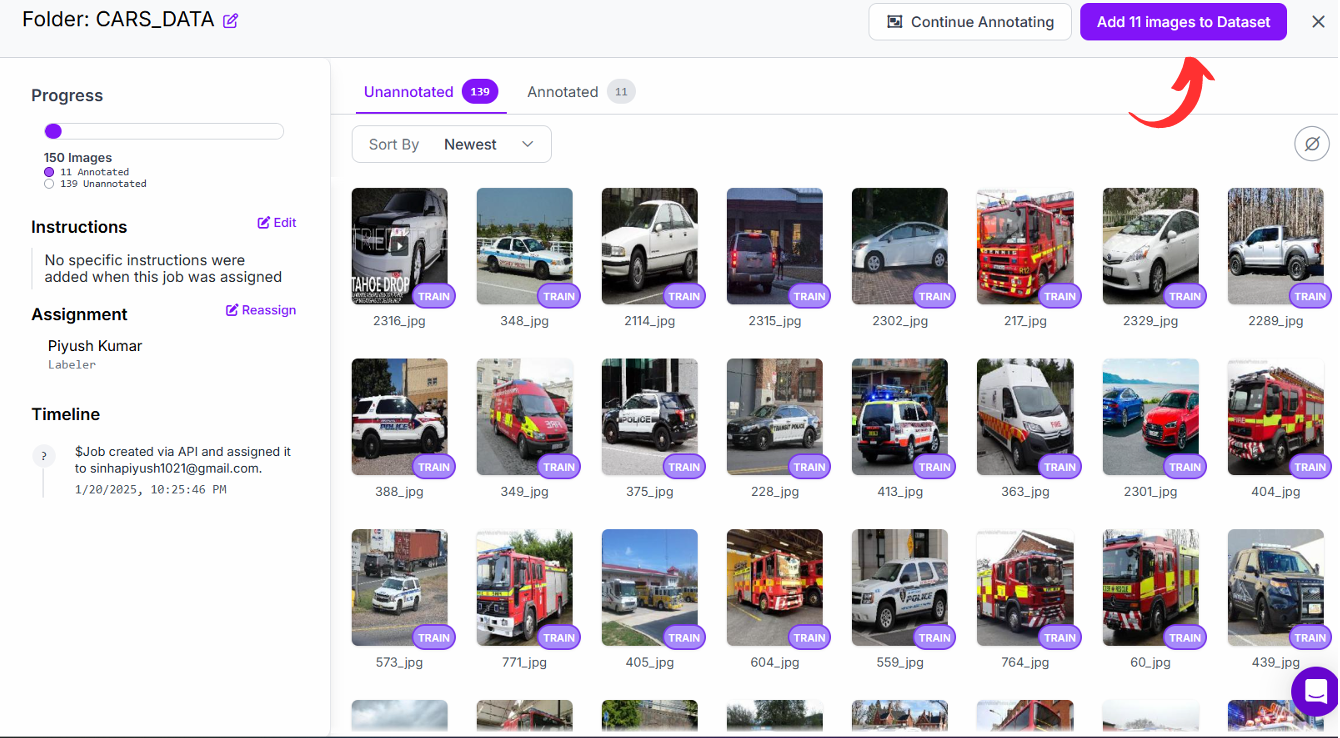Viewport: 1340px width, 738px height.
Task: Open thumbnail 764_jpg
Action: click(1025, 588)
